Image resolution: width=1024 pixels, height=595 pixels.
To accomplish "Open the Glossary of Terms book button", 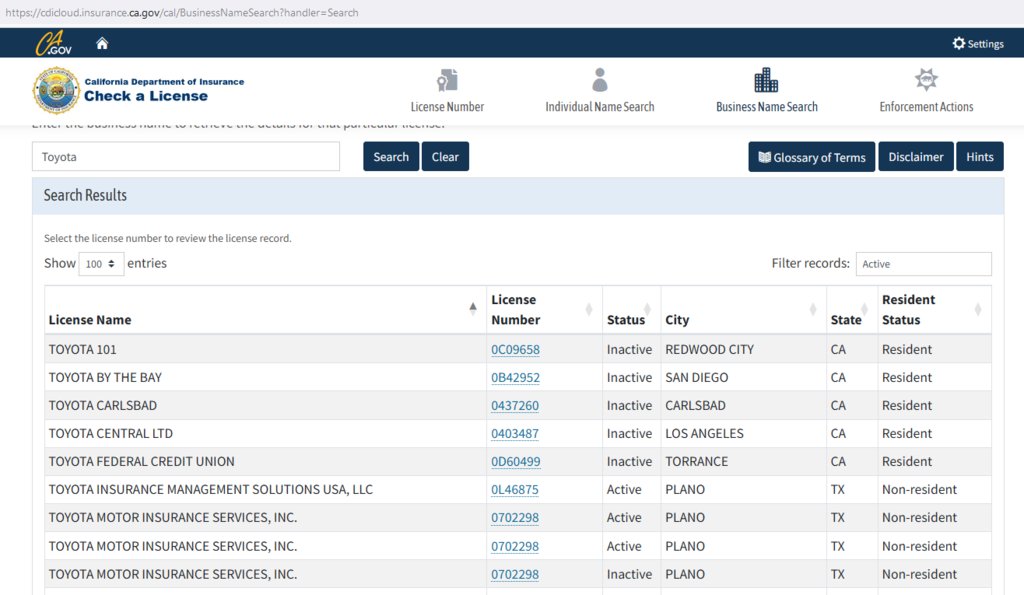I will (811, 157).
